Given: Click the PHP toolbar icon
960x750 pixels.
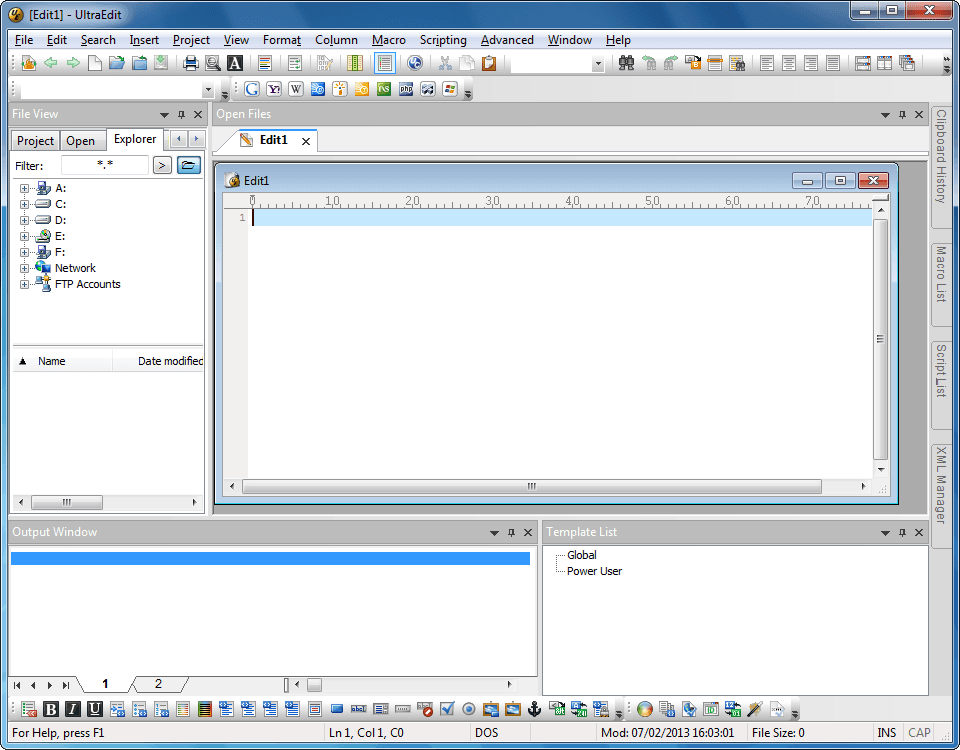Looking at the screenshot, I should pyautogui.click(x=406, y=89).
